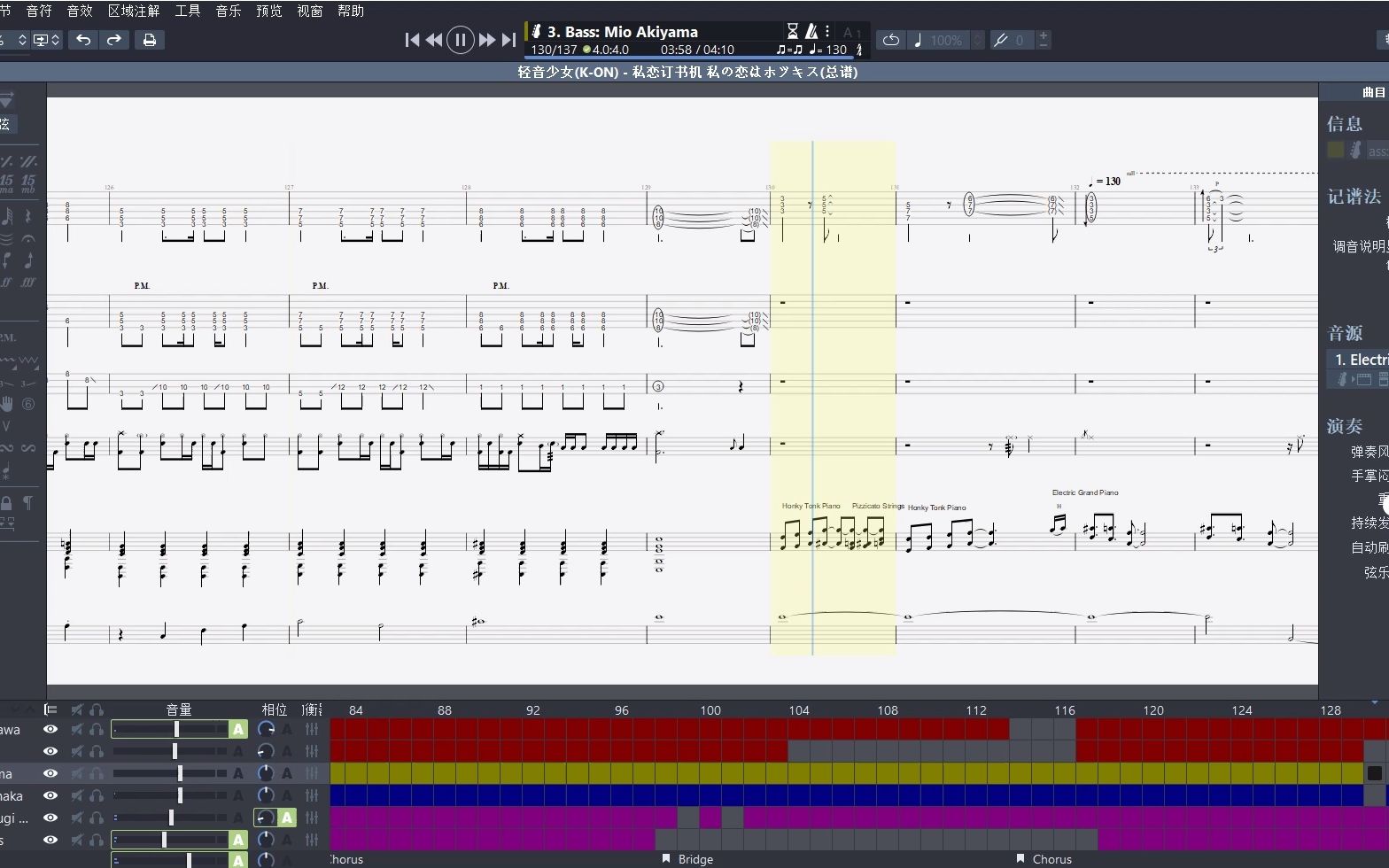The width and height of the screenshot is (1389, 868).
Task: Click the triplet feel notation icon
Action: click(x=788, y=50)
